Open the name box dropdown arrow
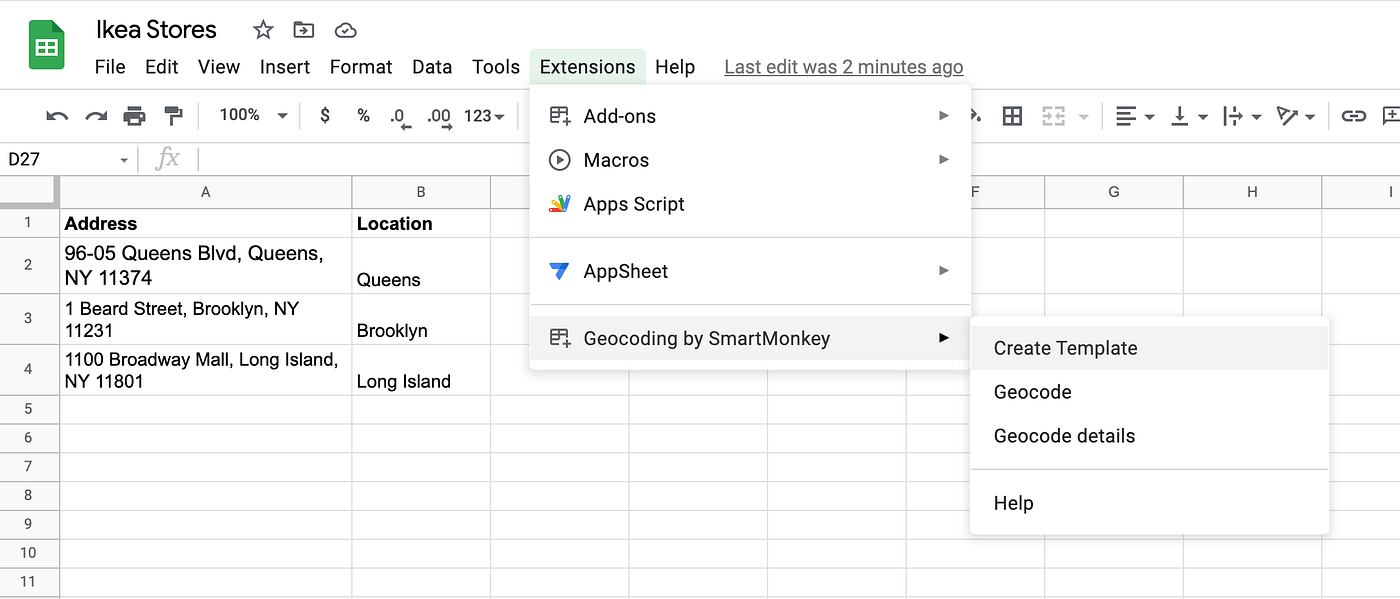Screen dimensions: 1400x599 pyautogui.click(x=123, y=159)
